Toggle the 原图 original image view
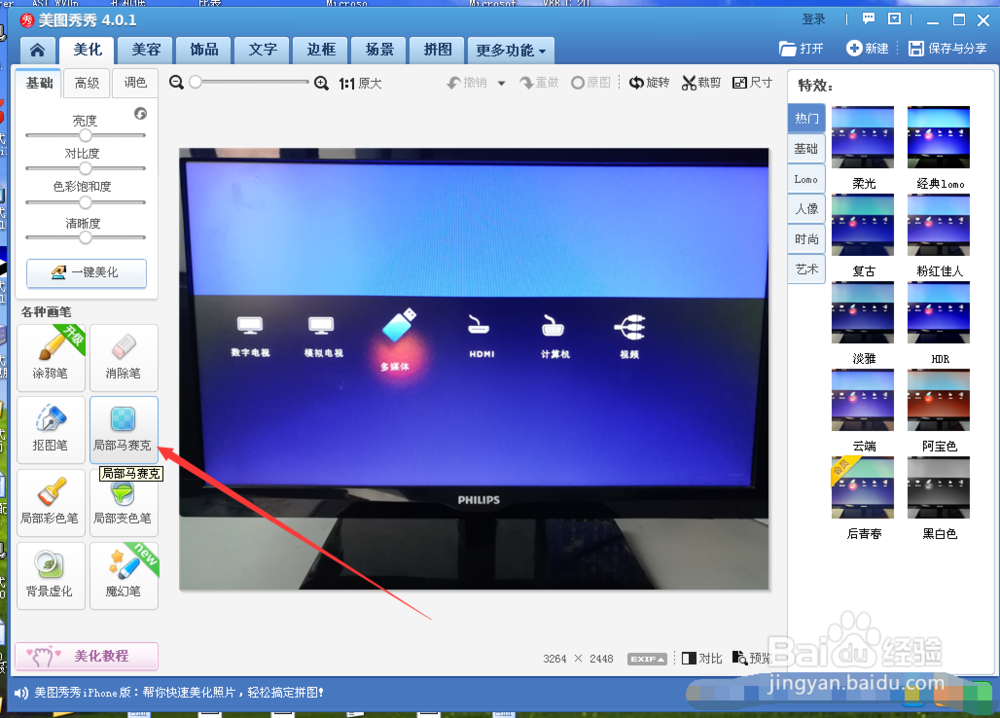1000x718 pixels. click(x=591, y=83)
